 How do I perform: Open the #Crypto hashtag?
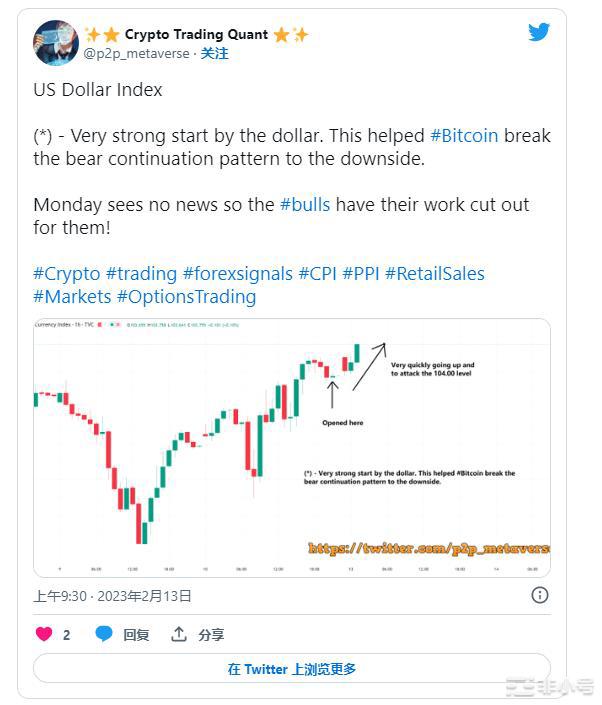click(66, 273)
